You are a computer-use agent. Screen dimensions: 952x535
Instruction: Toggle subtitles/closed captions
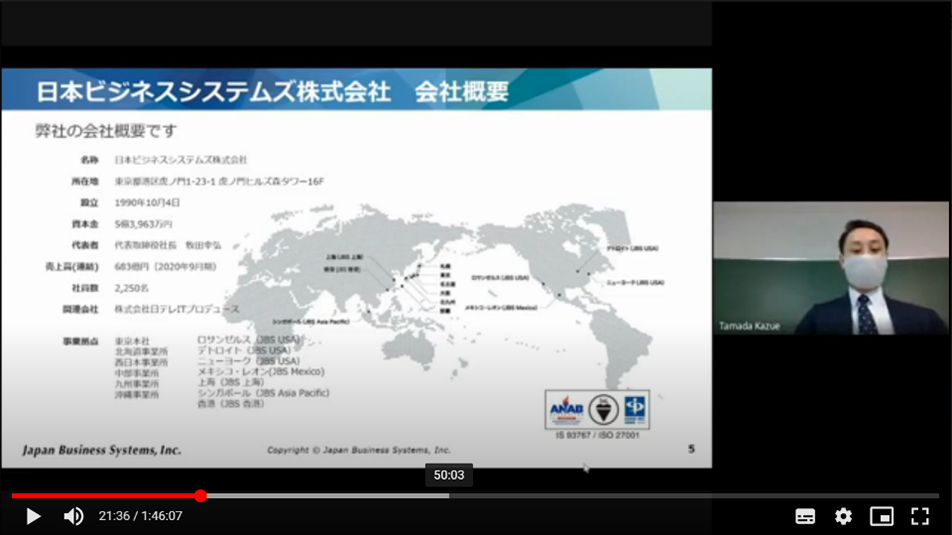pos(805,516)
